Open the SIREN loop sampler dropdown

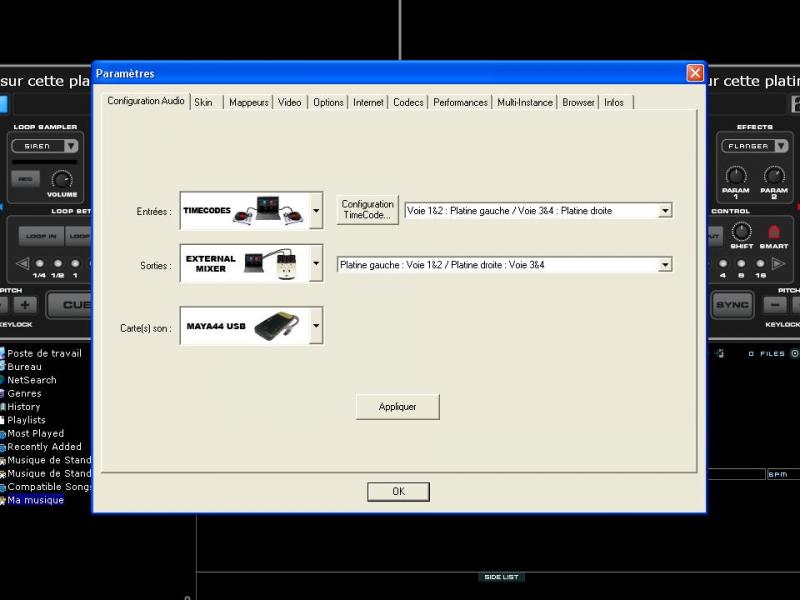pos(71,146)
